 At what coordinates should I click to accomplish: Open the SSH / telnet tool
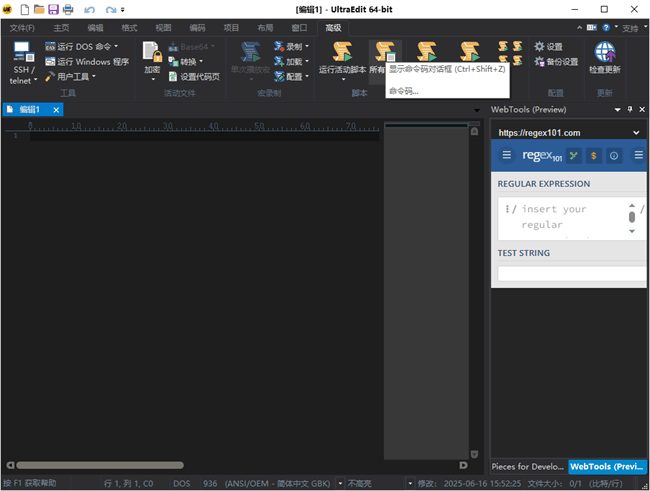[23, 61]
